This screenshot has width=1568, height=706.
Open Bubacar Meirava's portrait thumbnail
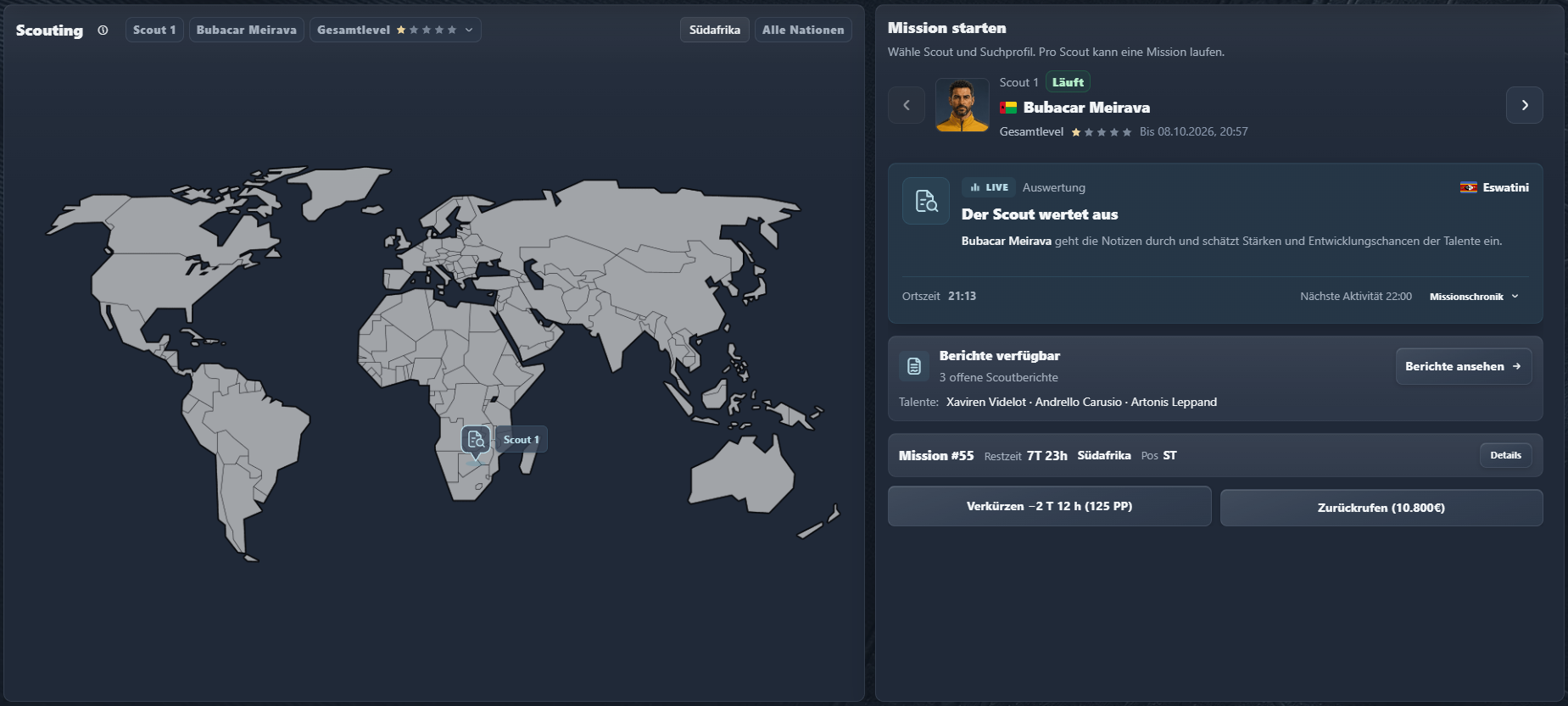pos(962,105)
